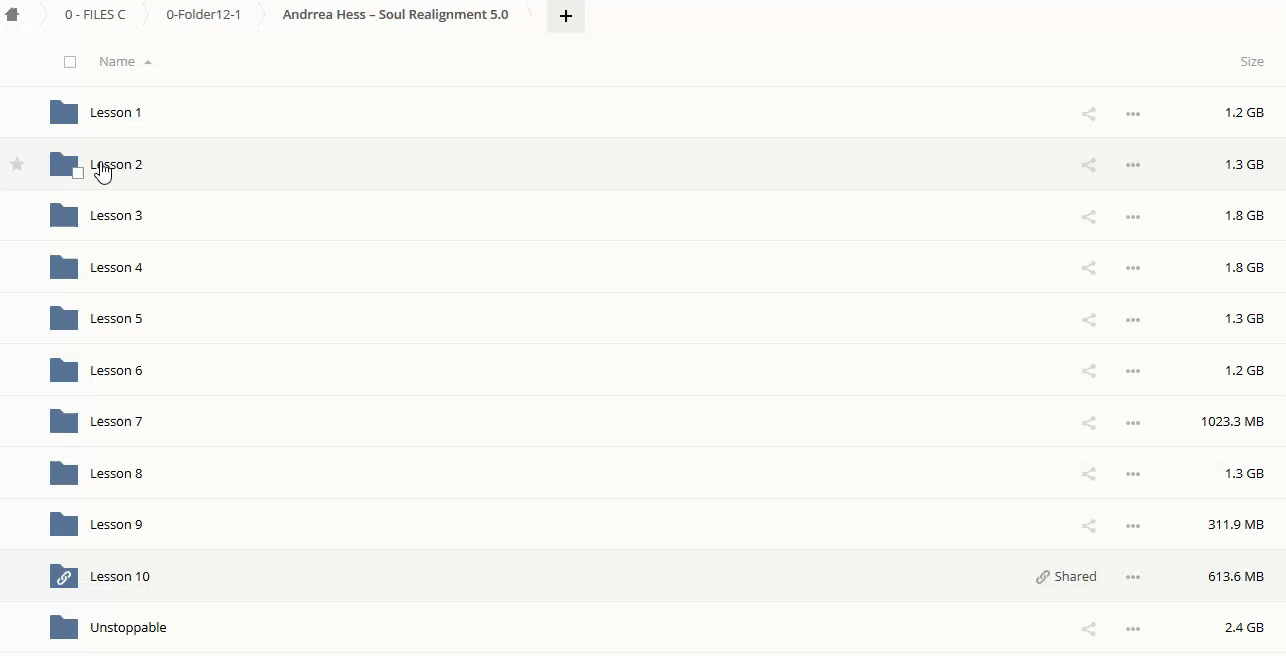This screenshot has width=1286, height=656.
Task: Open the Lesson 4 folder
Action: click(116, 267)
